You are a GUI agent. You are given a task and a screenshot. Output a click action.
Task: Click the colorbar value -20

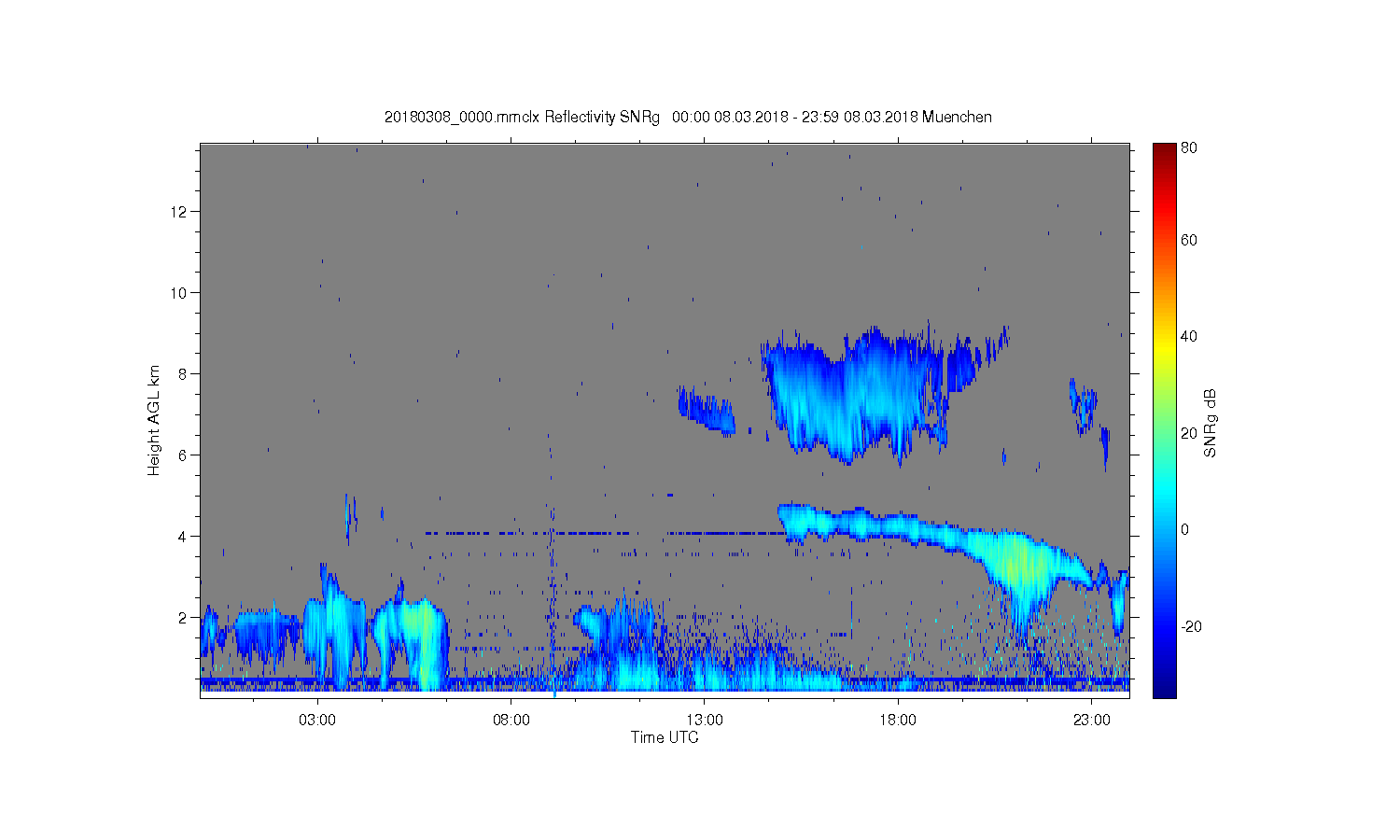tap(1191, 626)
